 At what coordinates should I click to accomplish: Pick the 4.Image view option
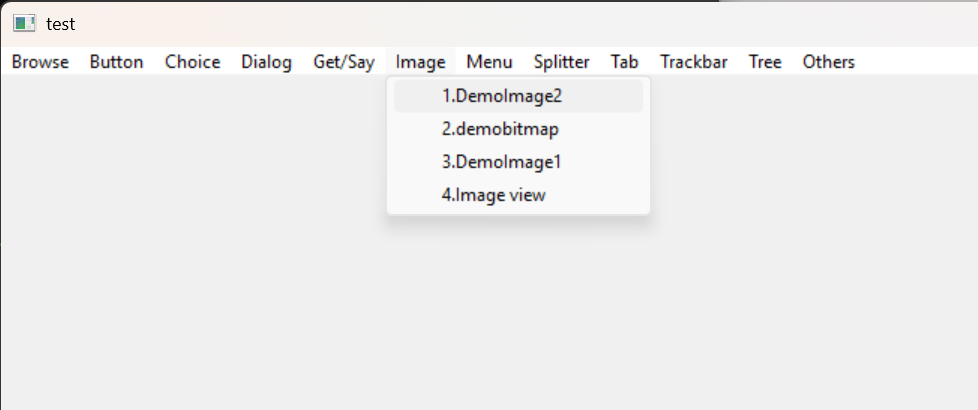click(494, 195)
